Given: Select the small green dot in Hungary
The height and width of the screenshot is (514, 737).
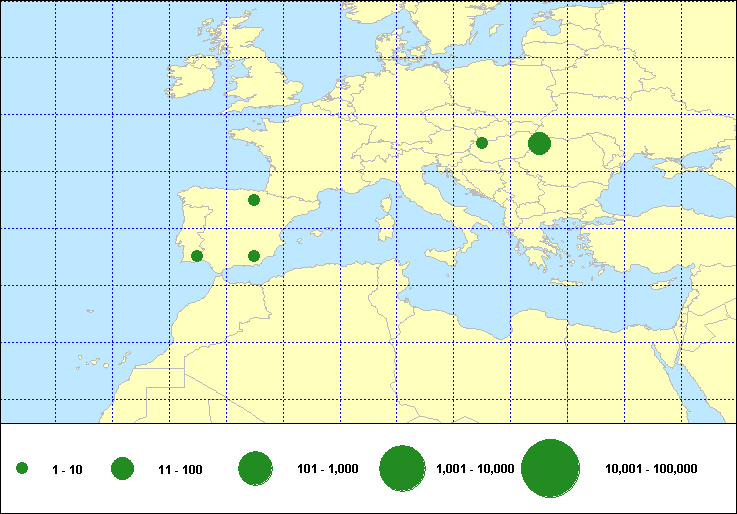Looking at the screenshot, I should [x=481, y=143].
